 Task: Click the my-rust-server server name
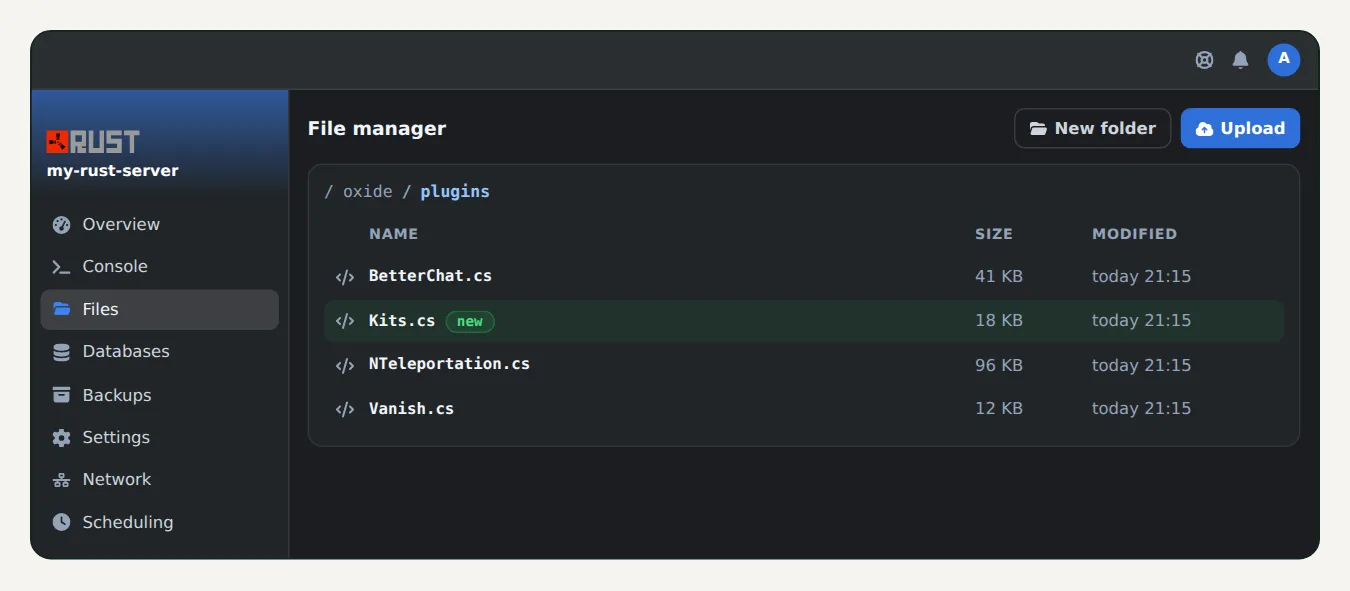click(113, 171)
